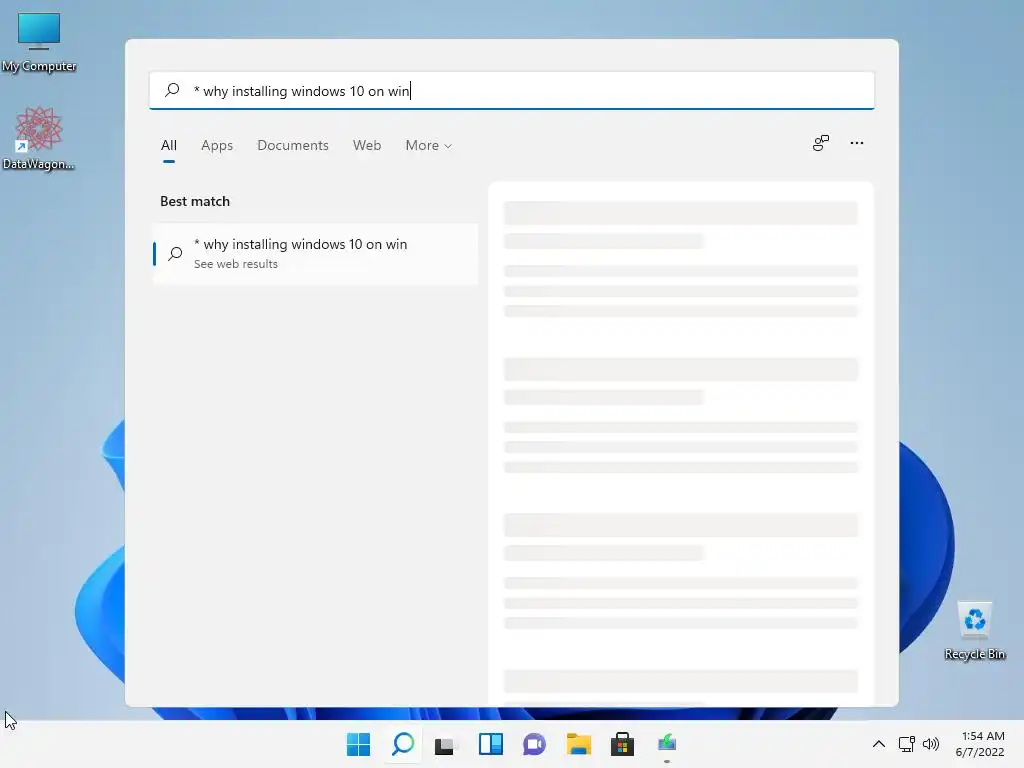
Task: Open My Computer desktop icon
Action: point(39,42)
